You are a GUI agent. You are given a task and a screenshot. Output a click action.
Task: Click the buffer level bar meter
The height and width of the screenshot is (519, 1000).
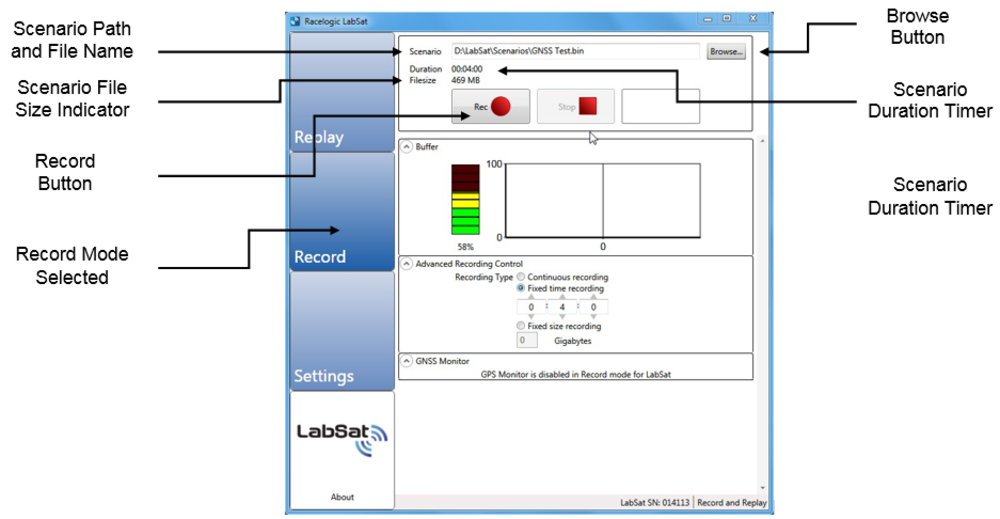point(466,198)
